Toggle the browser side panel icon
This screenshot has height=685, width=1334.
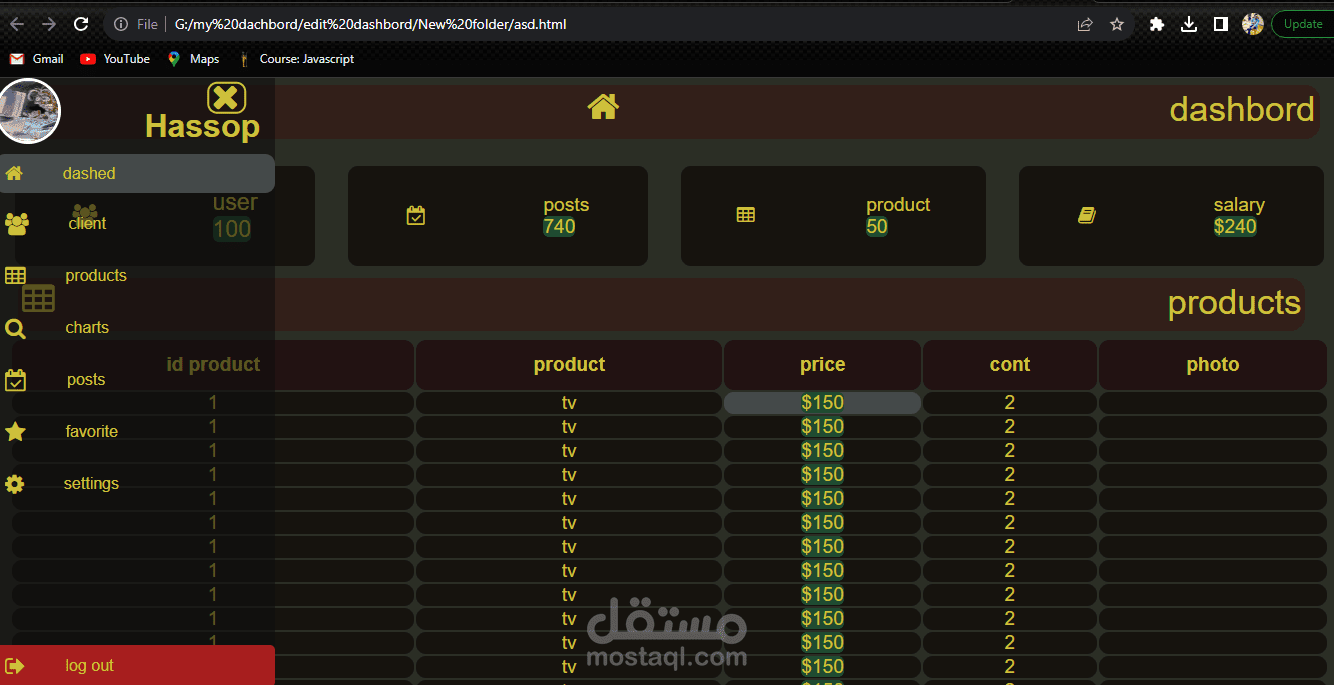click(1221, 24)
